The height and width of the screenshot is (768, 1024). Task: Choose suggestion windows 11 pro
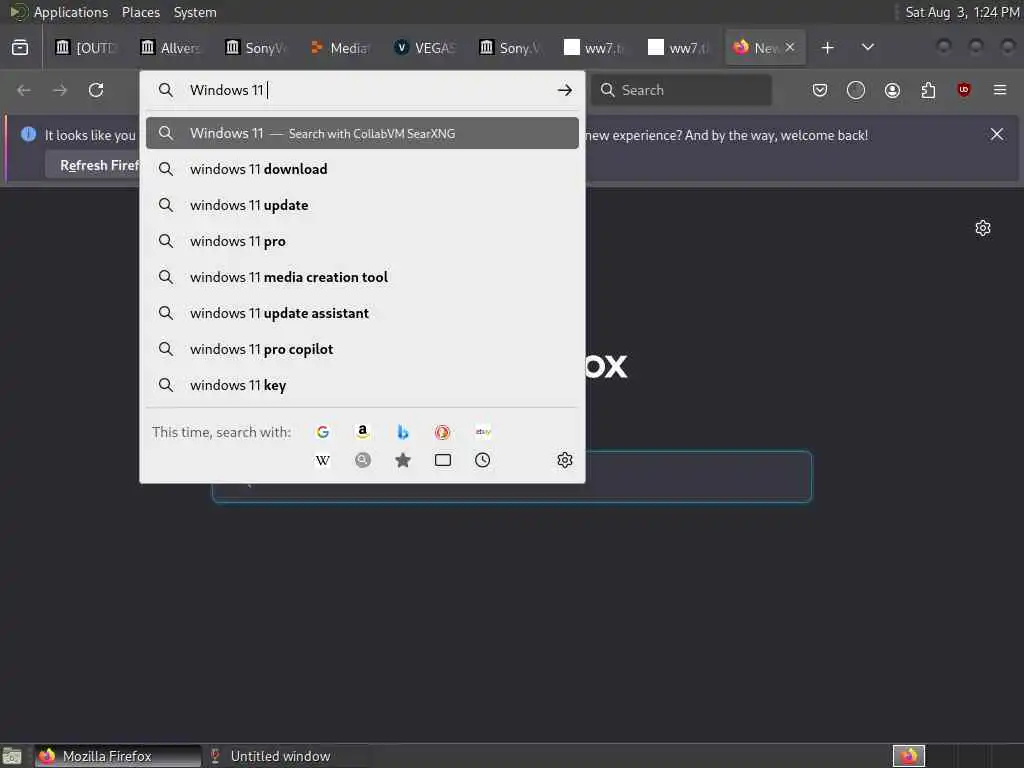click(362, 241)
